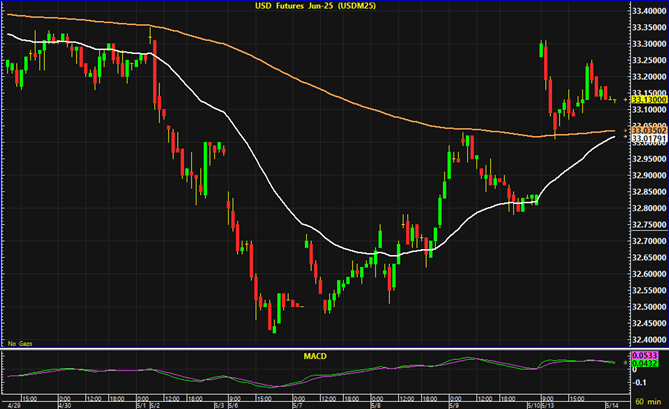Image resolution: width=669 pixels, height=409 pixels.
Task: Click the 32.40000 level on price axis
Action: pos(648,339)
